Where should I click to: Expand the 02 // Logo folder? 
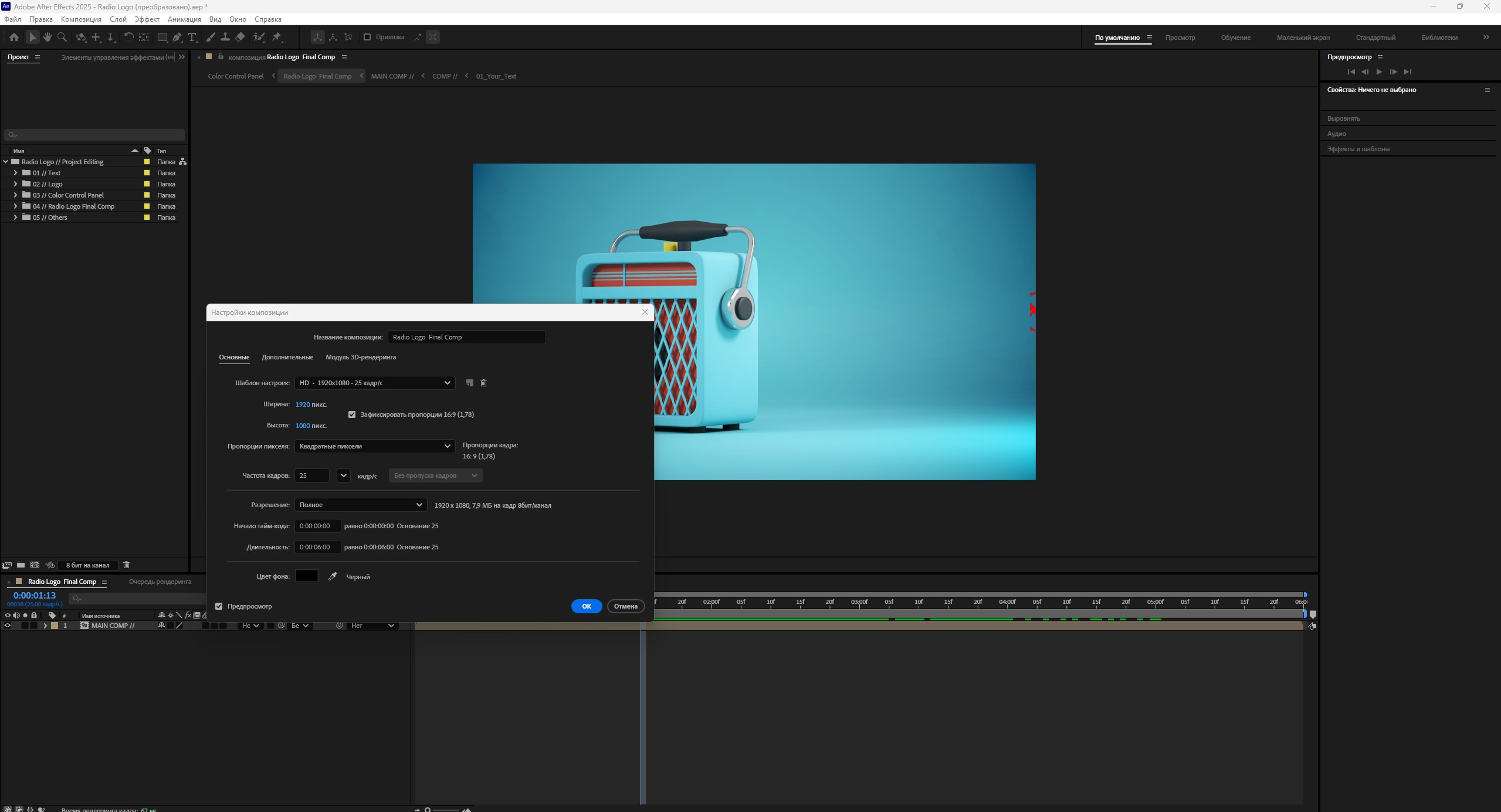click(x=15, y=184)
